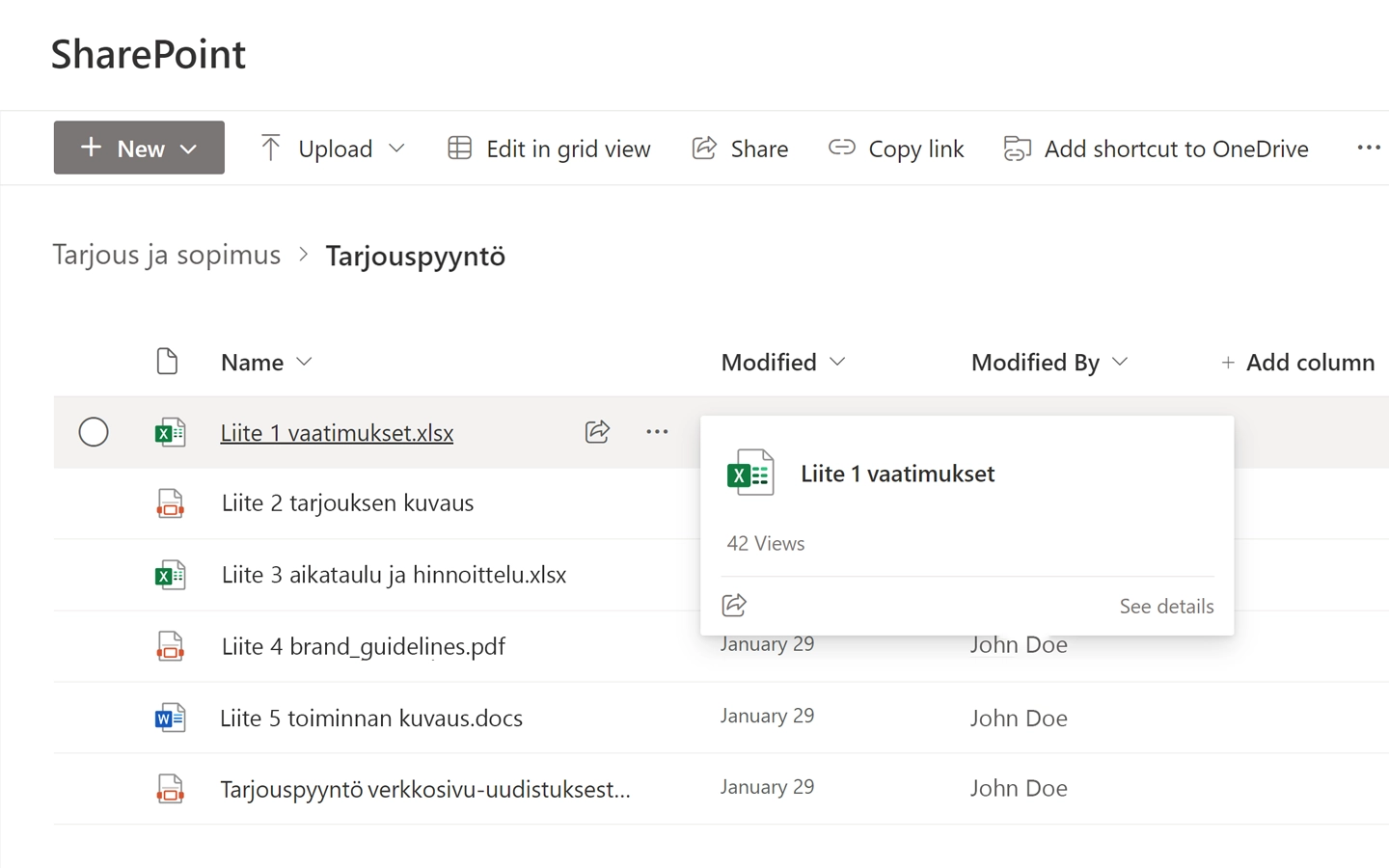Click Add shortcut to OneDrive
The height and width of the screenshot is (868, 1389).
(x=1156, y=149)
